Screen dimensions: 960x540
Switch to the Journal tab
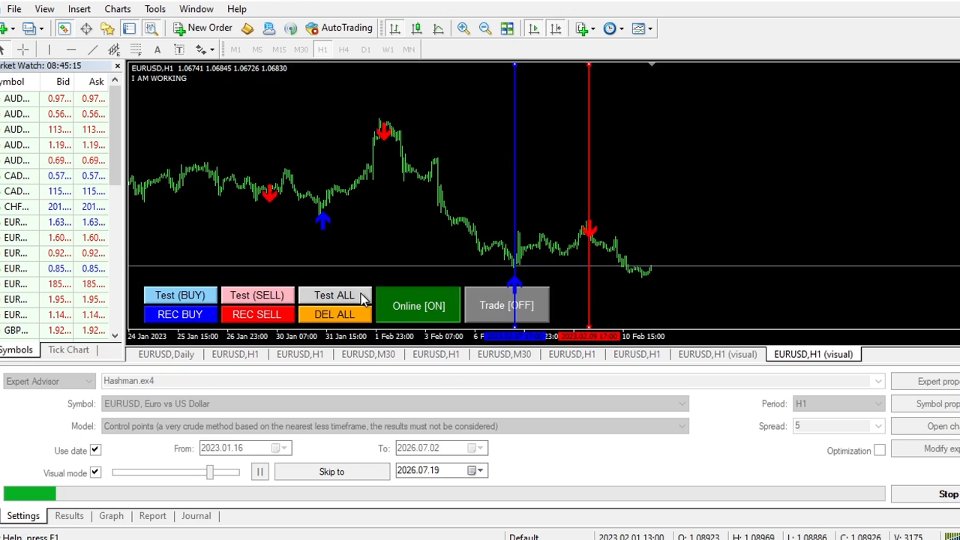point(196,516)
